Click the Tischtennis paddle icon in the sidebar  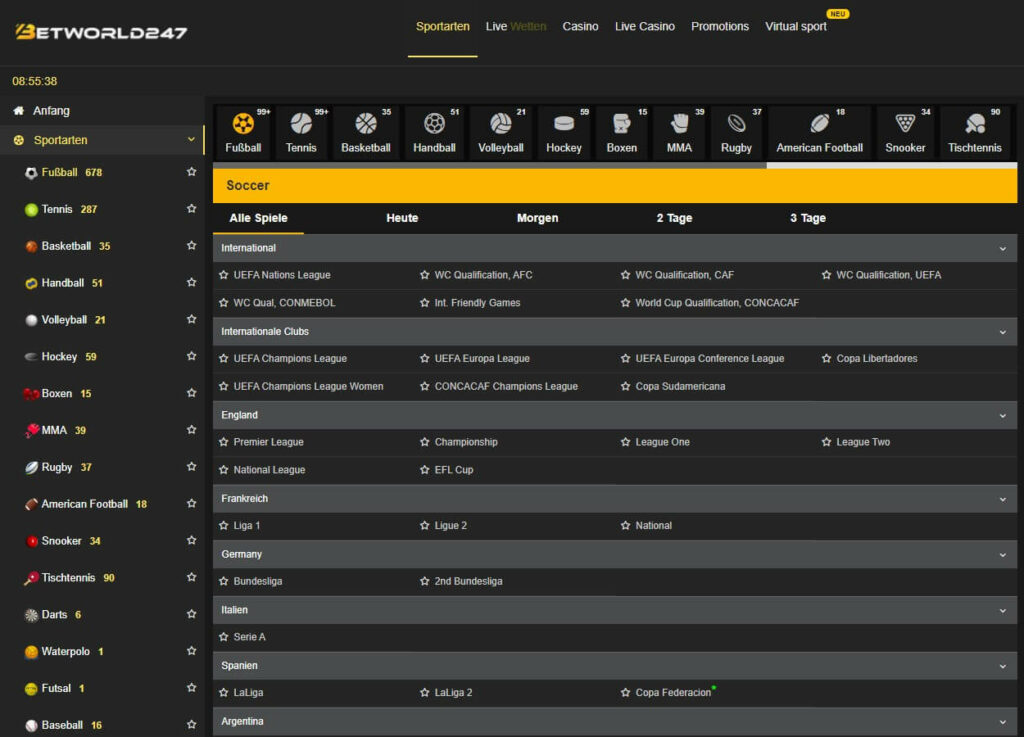[x=31, y=578]
